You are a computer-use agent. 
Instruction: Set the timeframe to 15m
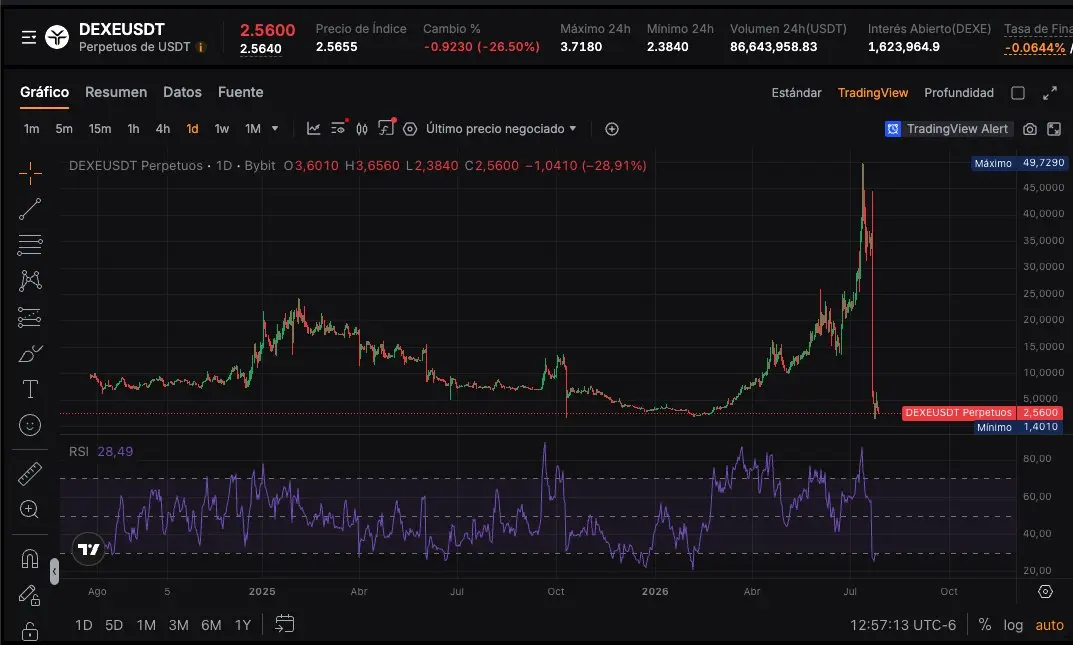[100, 129]
